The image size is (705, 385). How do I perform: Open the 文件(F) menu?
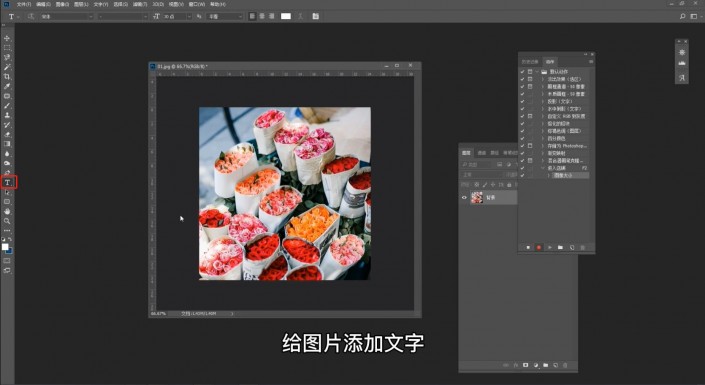pos(24,4)
